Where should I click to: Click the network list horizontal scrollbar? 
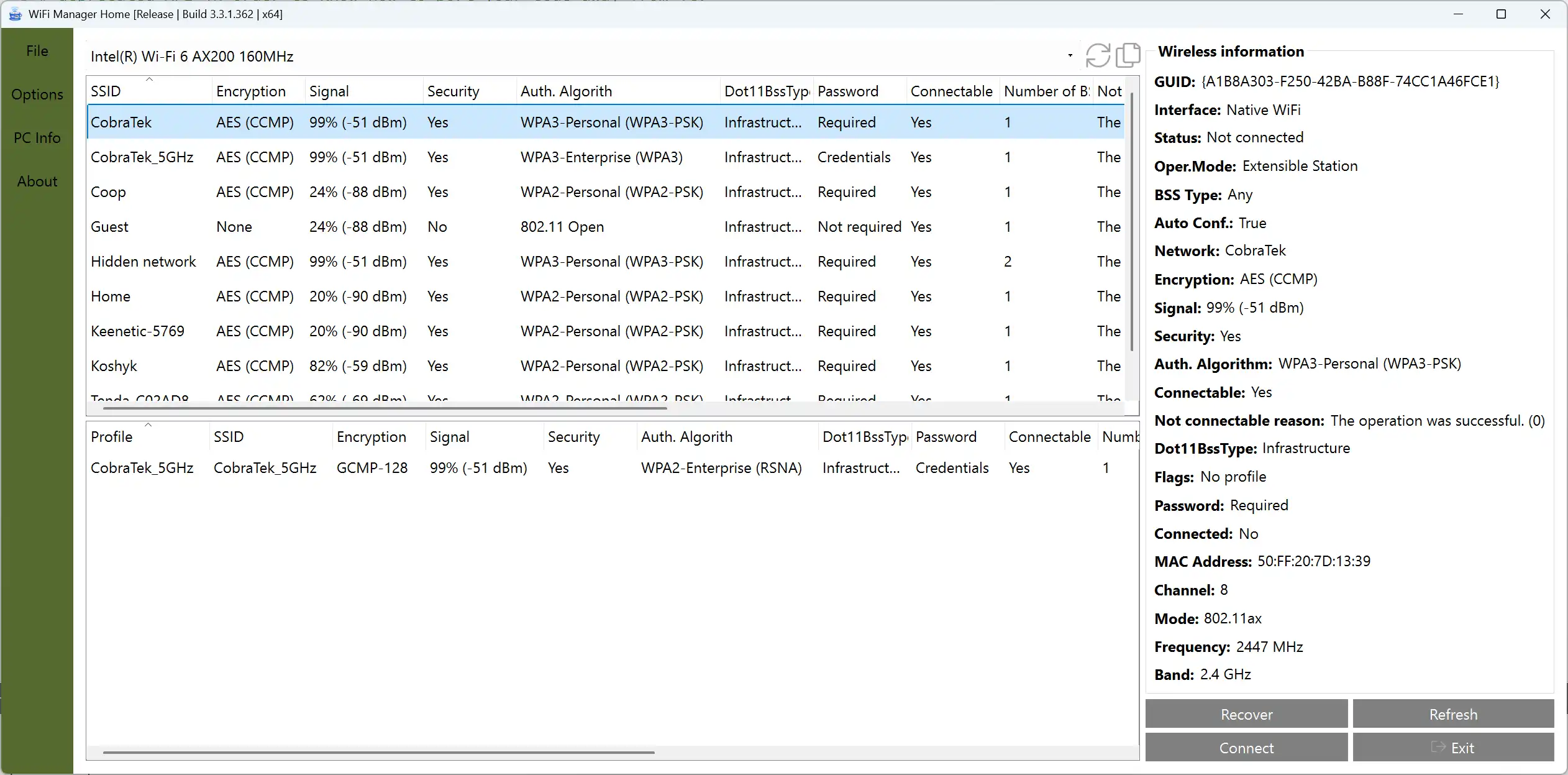[385, 408]
